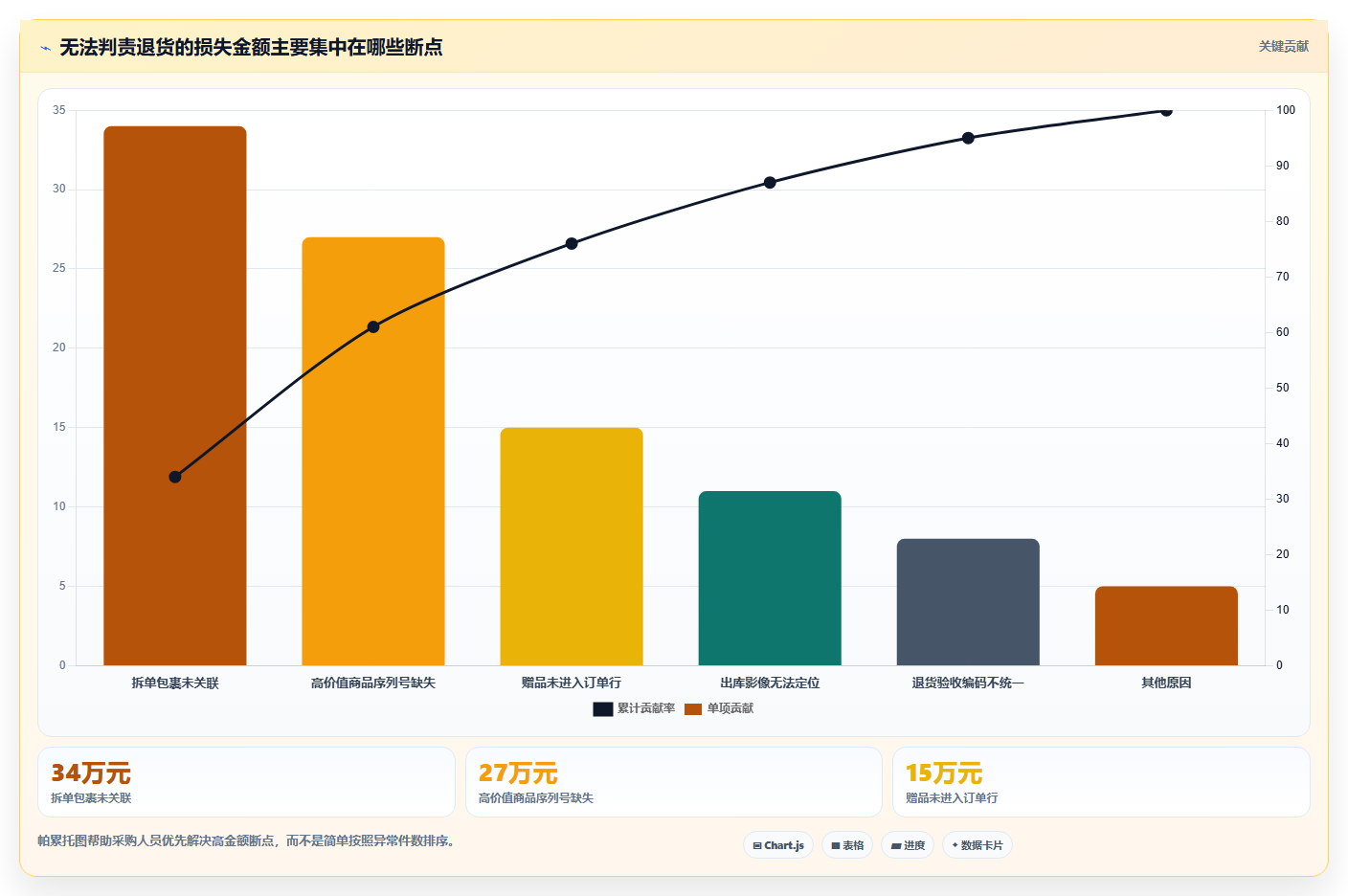Click the left axis tick 35

59,110
